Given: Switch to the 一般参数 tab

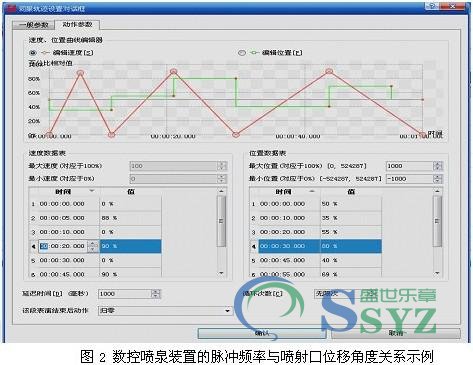Looking at the screenshot, I should click(33, 25).
